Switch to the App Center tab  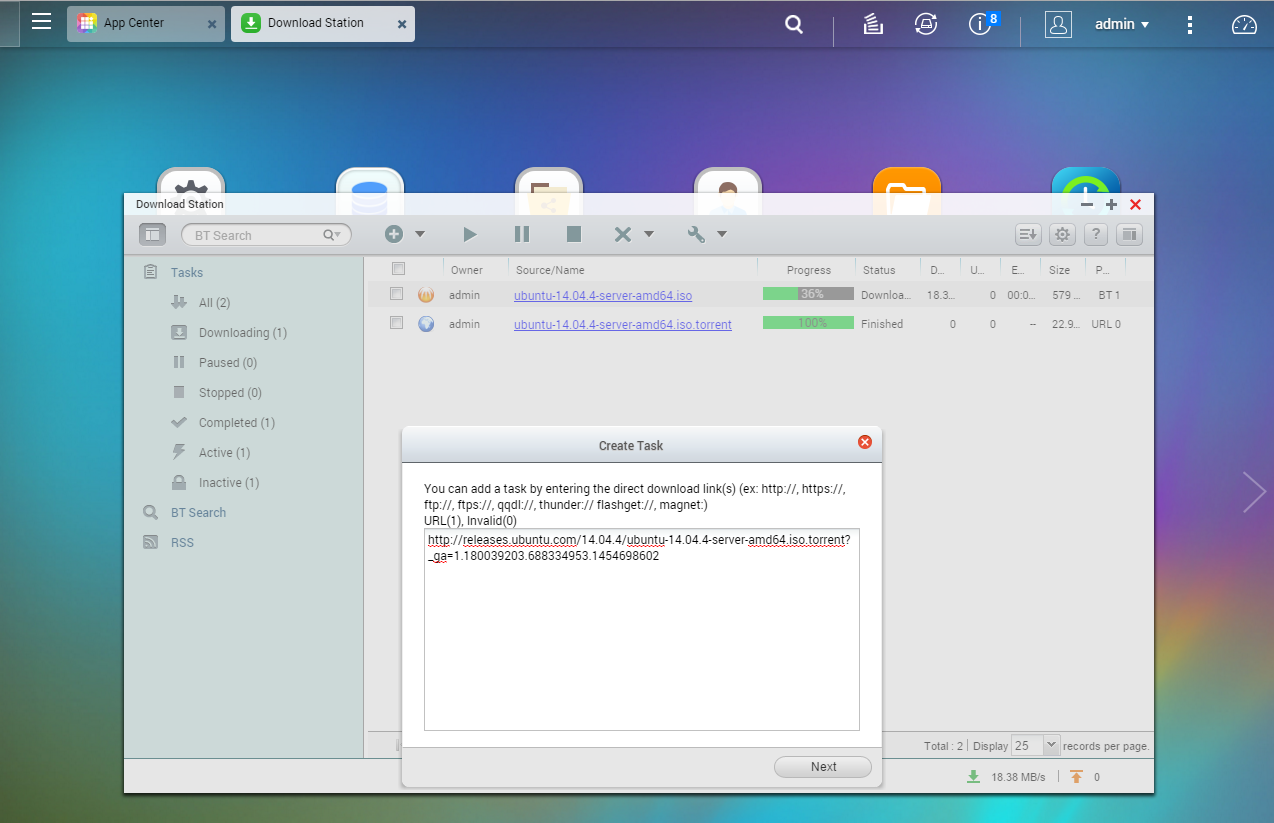(x=147, y=23)
